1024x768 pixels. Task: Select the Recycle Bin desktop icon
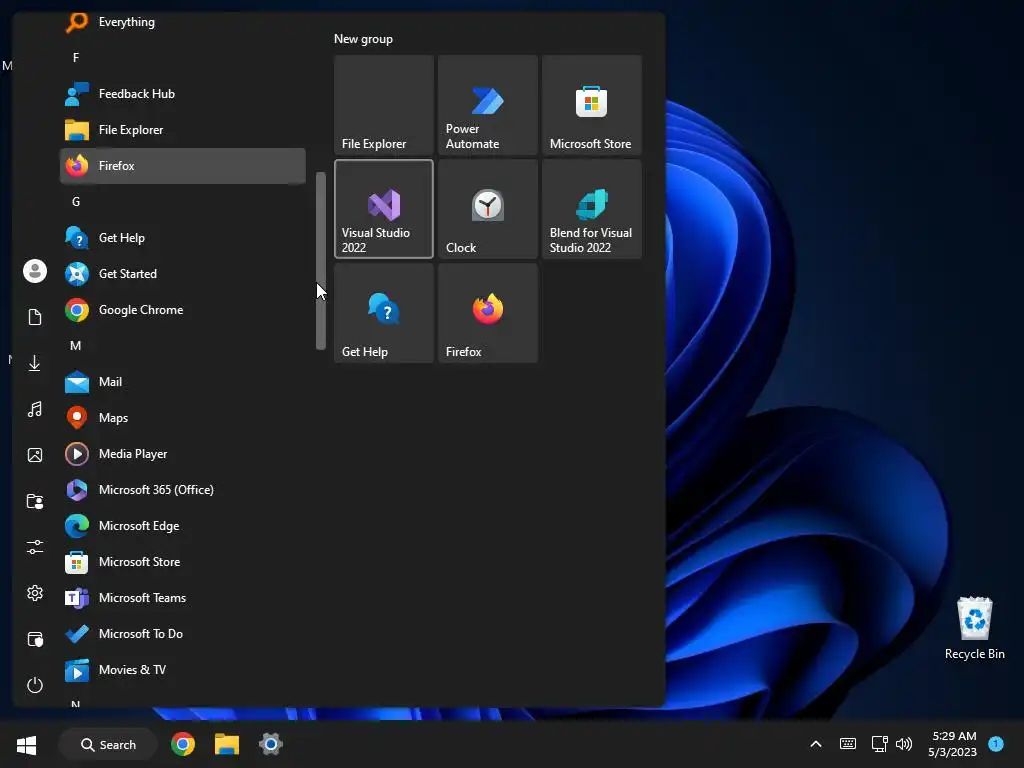(x=974, y=629)
